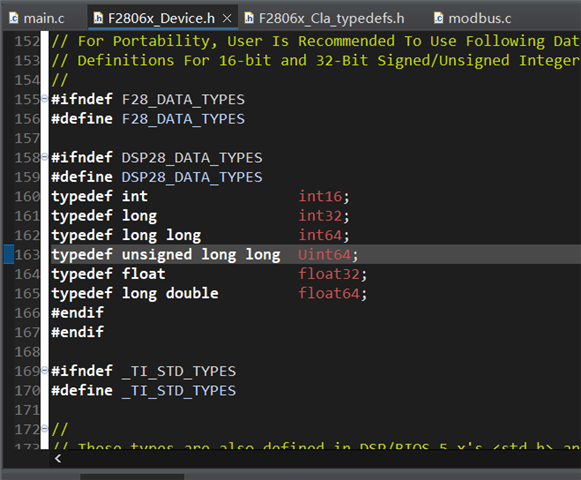Click _TI_STD_TYPES on the #define line 170
The height and width of the screenshot is (480, 581).
(x=179, y=390)
